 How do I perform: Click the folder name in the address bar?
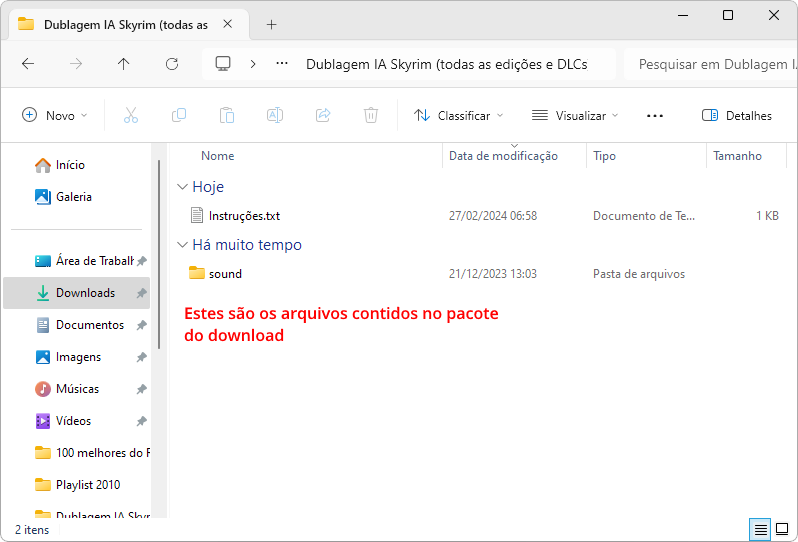[446, 64]
